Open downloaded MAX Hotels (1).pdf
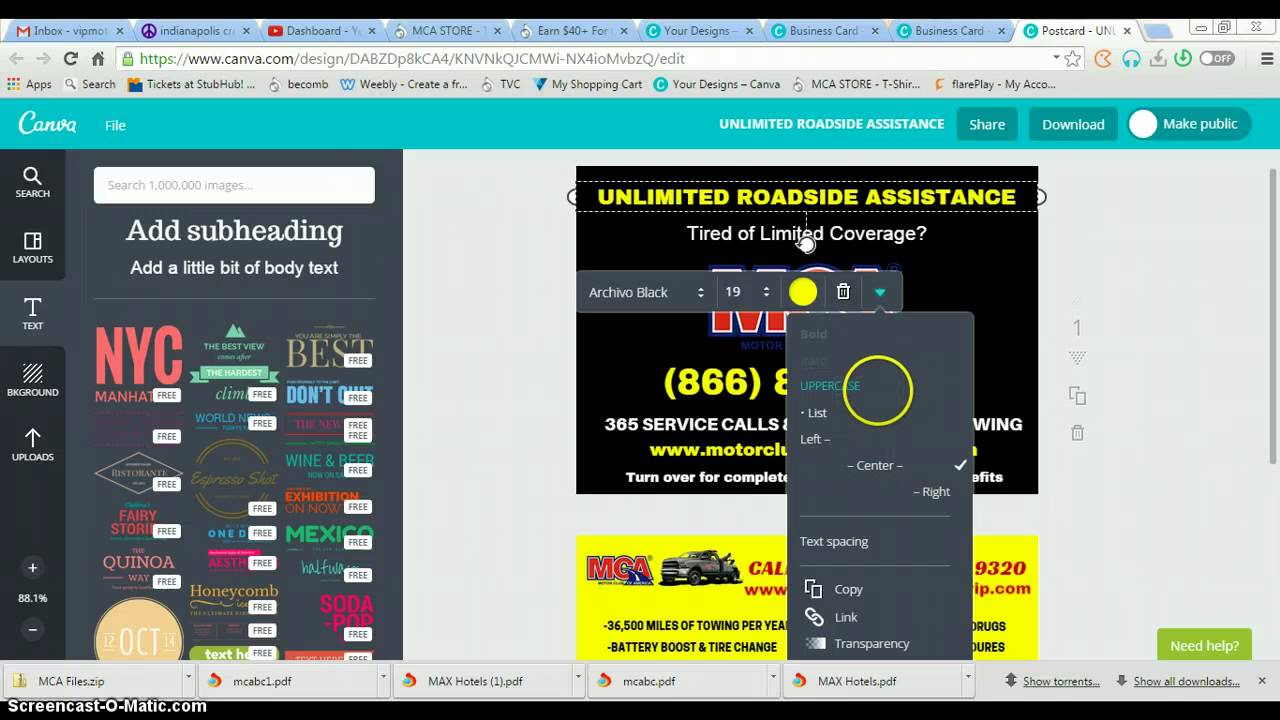Screen dimensions: 1280x720 click(475, 681)
